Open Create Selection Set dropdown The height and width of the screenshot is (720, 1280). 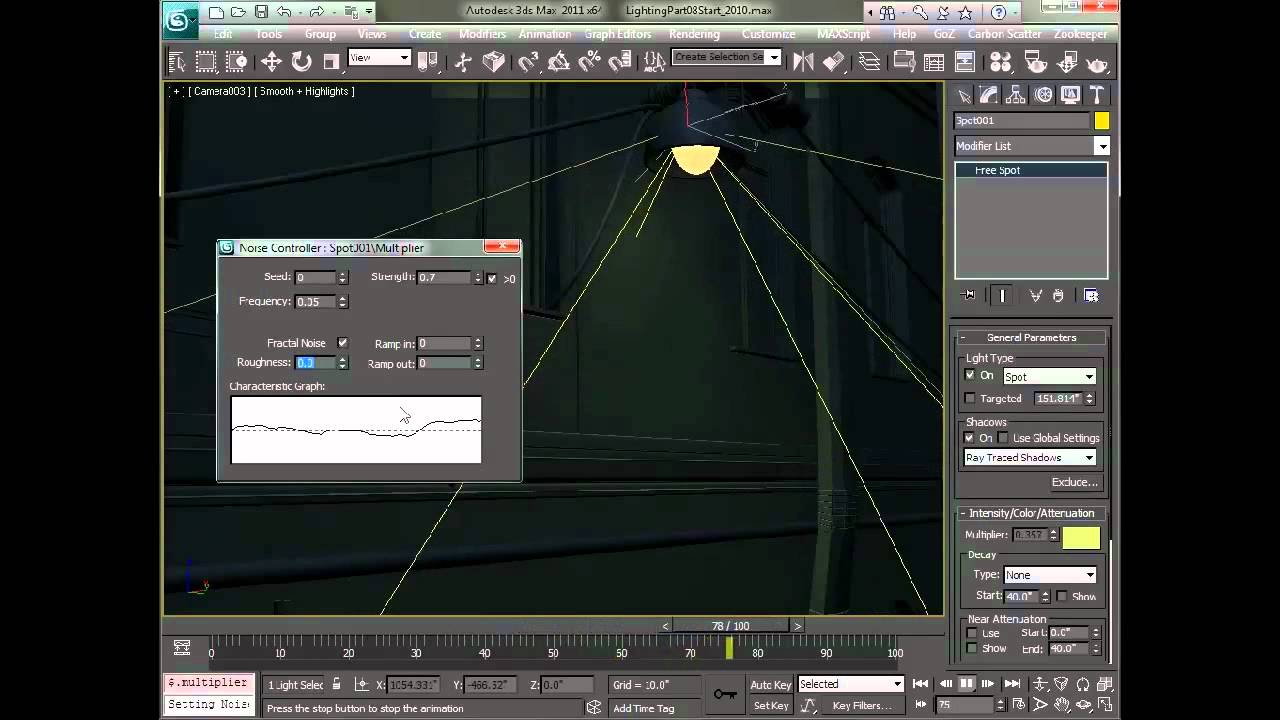(725, 57)
